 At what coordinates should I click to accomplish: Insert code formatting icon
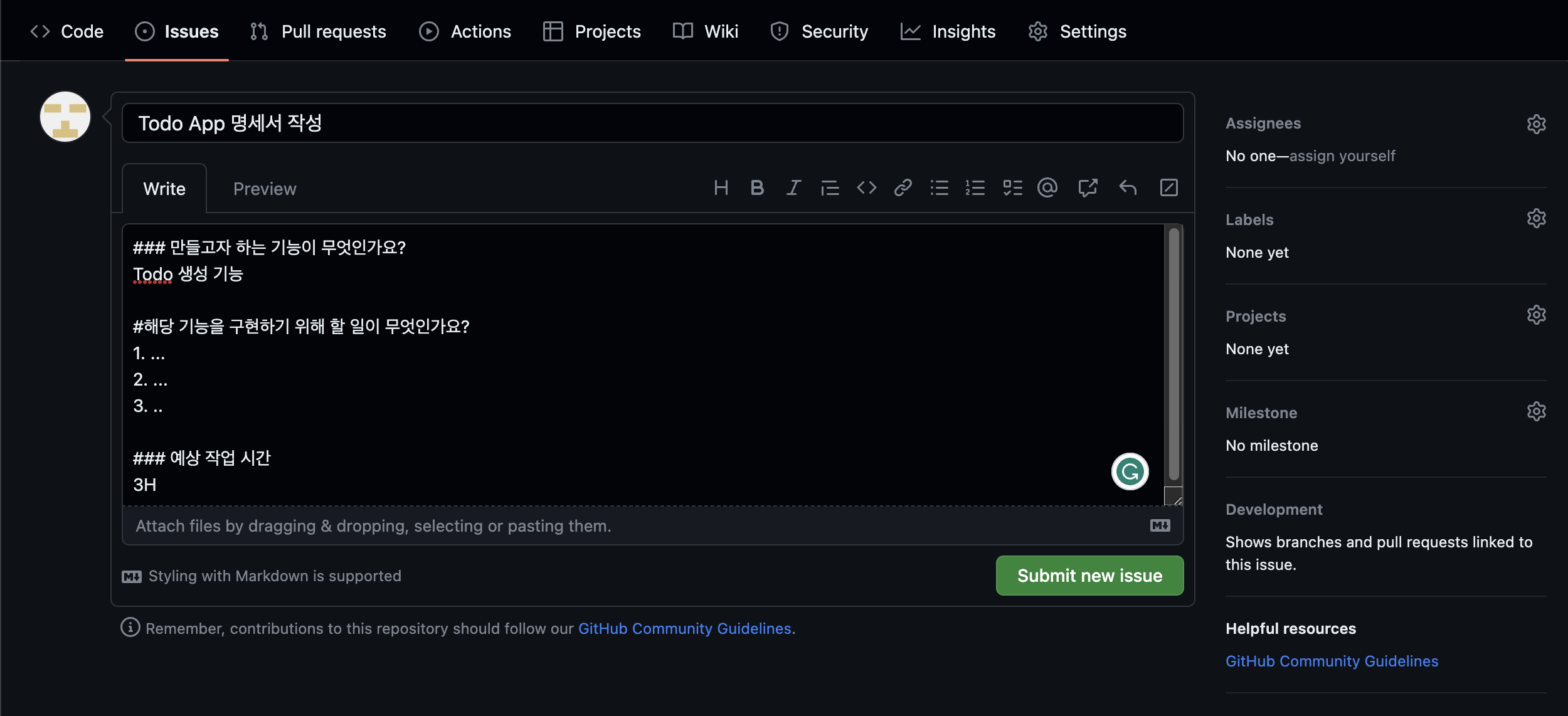pyautogui.click(x=866, y=187)
